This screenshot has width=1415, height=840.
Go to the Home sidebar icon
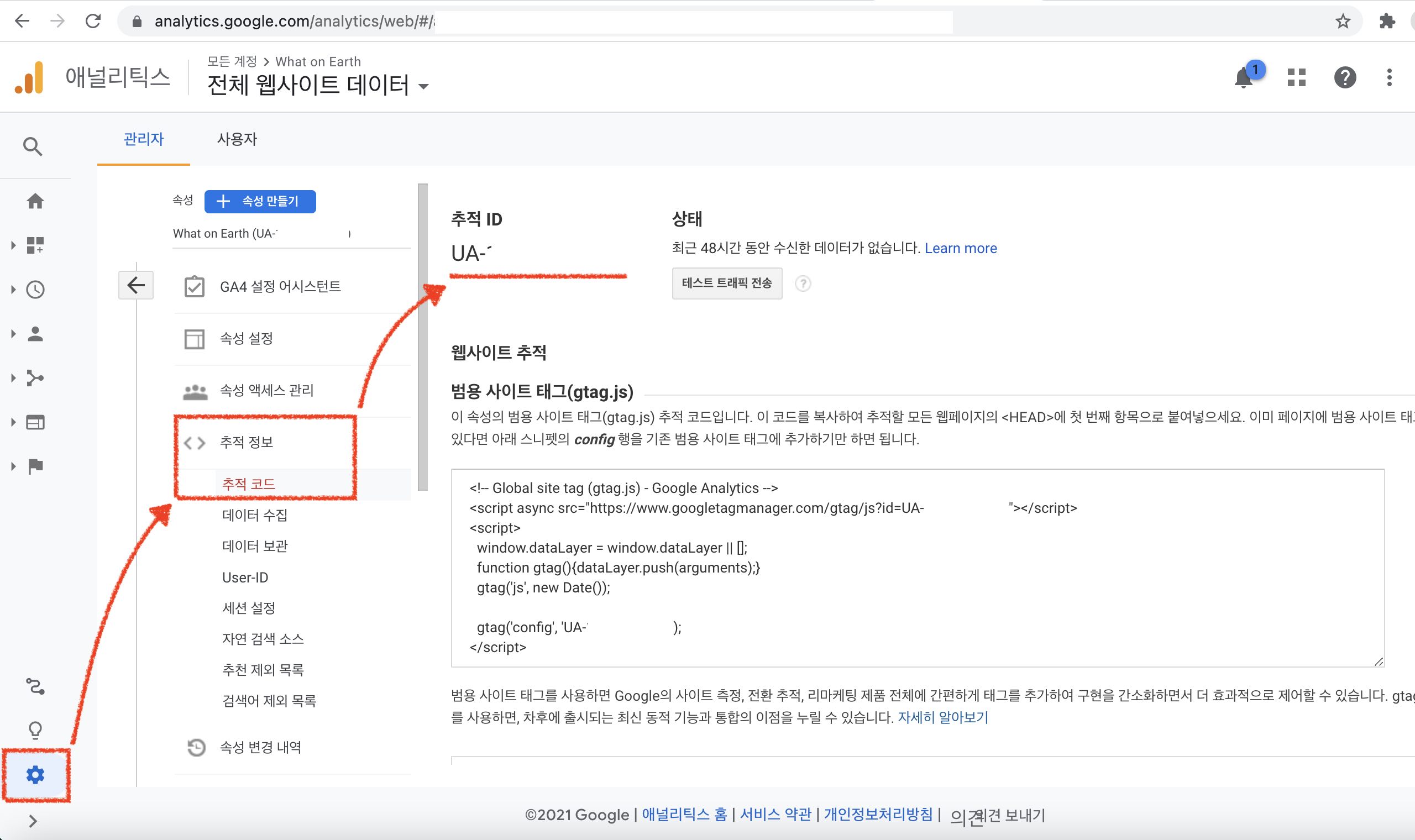pos(35,201)
